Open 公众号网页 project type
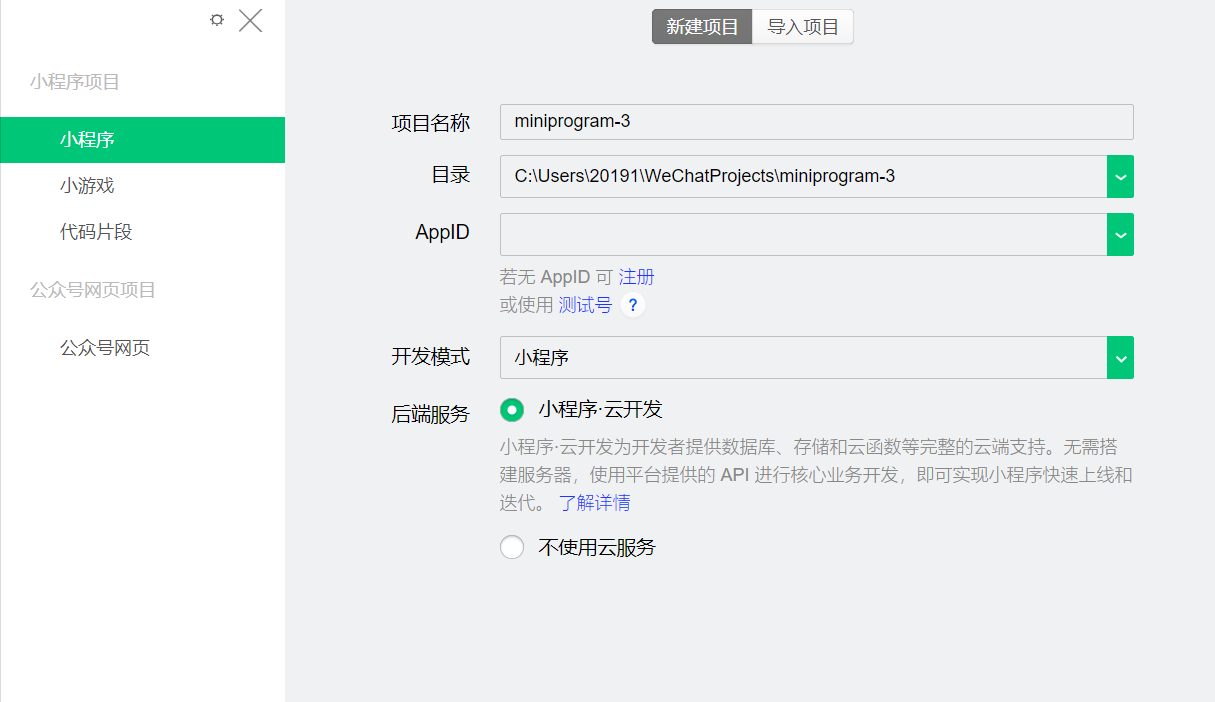The height and width of the screenshot is (702, 1215). coord(105,348)
